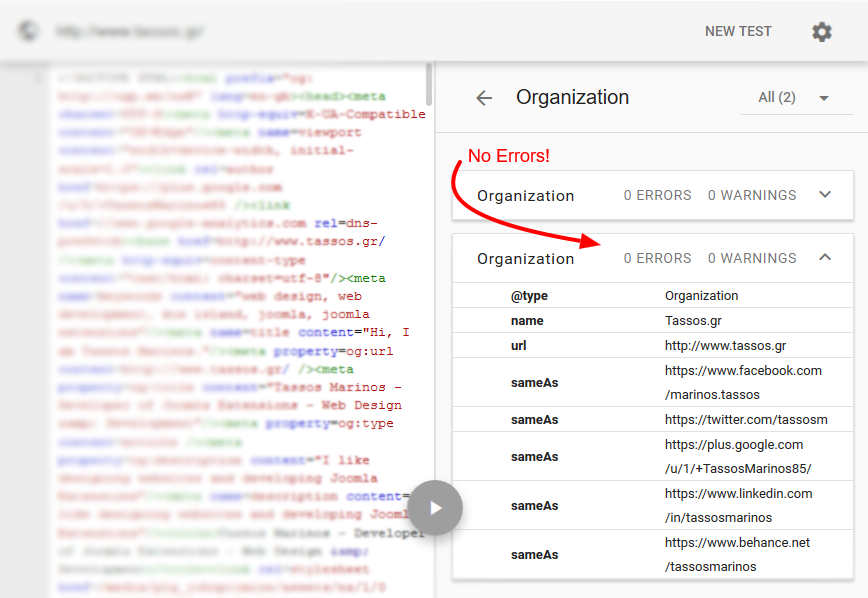Select the sameAs label in the behance row
This screenshot has height=598, width=868.
click(x=534, y=555)
